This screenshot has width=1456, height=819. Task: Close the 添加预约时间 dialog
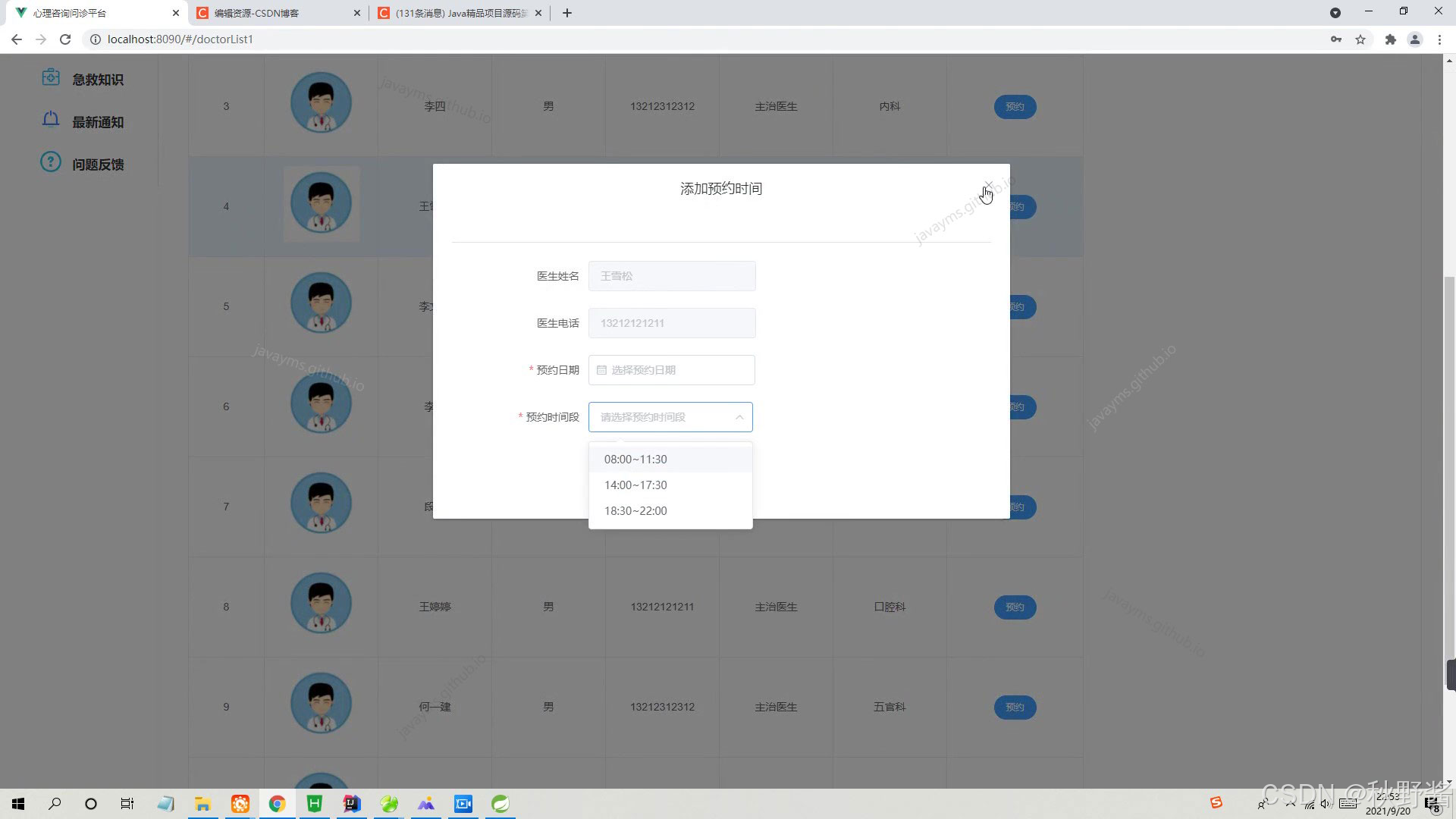[988, 186]
